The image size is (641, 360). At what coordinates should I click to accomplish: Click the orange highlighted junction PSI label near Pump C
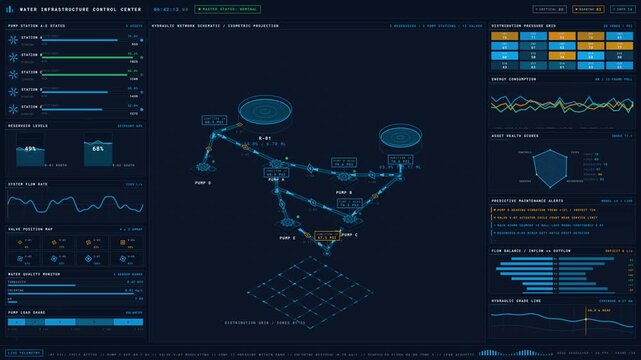[327, 236]
